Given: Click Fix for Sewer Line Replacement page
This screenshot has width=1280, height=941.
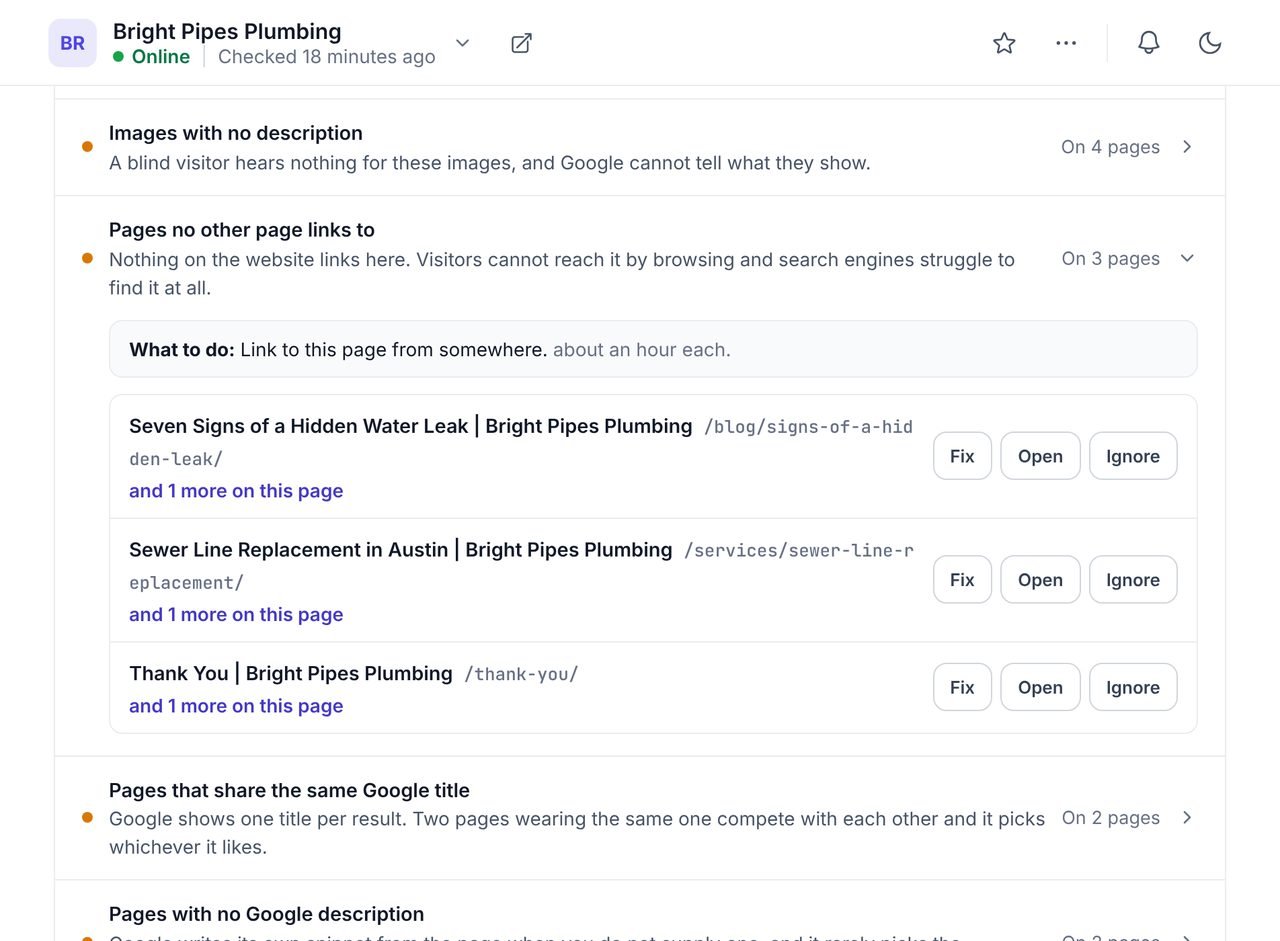Looking at the screenshot, I should tap(962, 580).
